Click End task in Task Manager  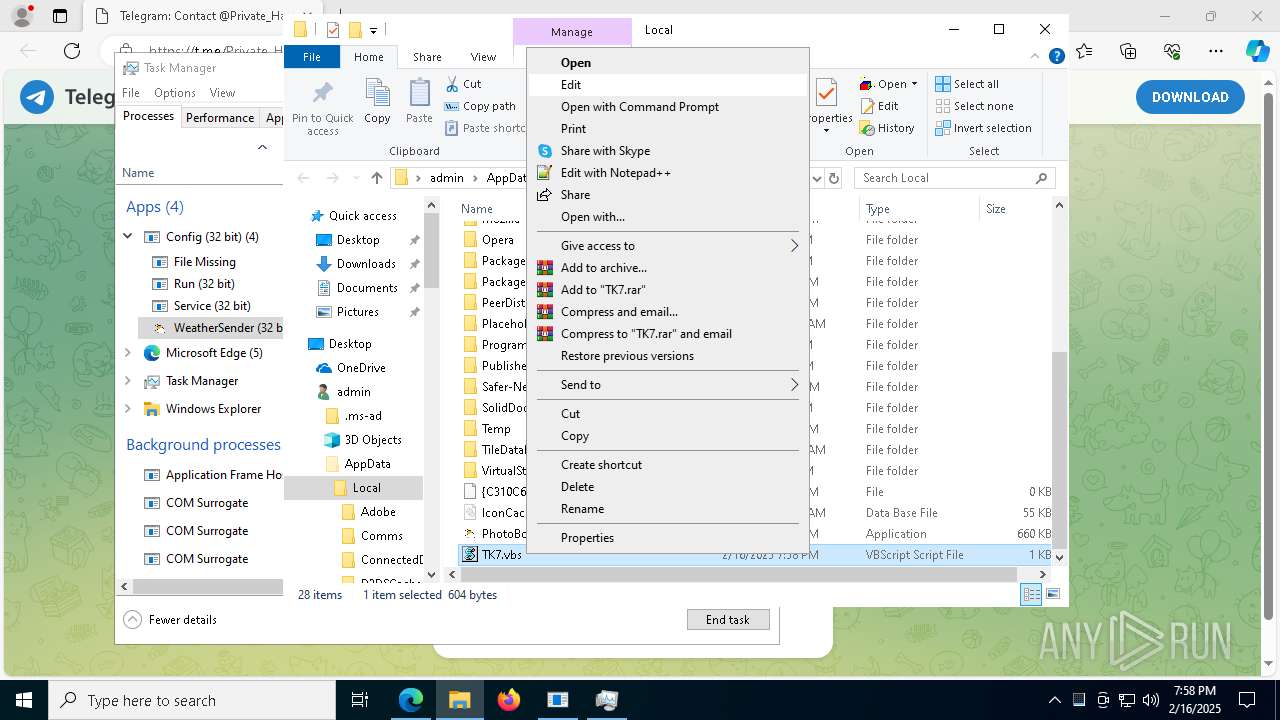click(x=728, y=620)
